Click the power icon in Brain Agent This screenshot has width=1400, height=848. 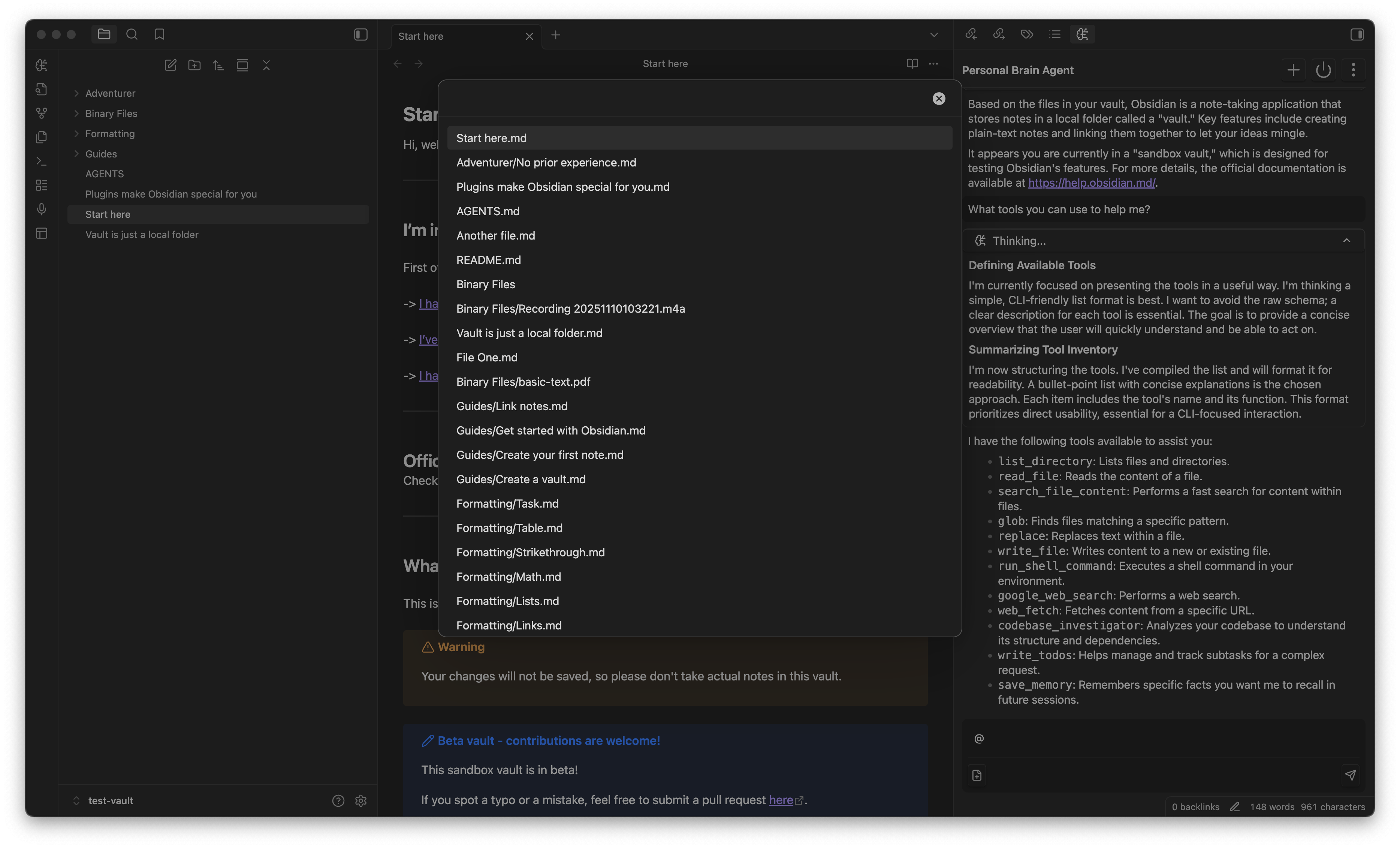[x=1323, y=70]
